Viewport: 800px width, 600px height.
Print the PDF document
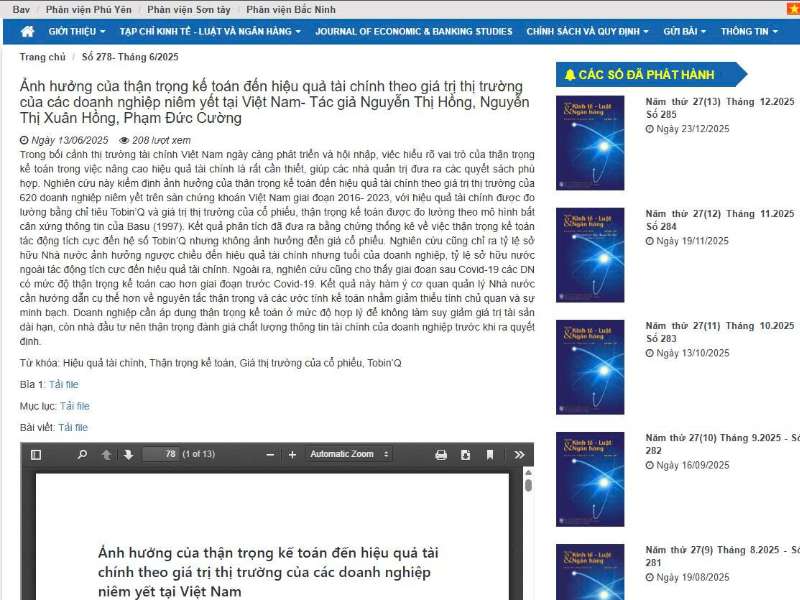point(441,455)
